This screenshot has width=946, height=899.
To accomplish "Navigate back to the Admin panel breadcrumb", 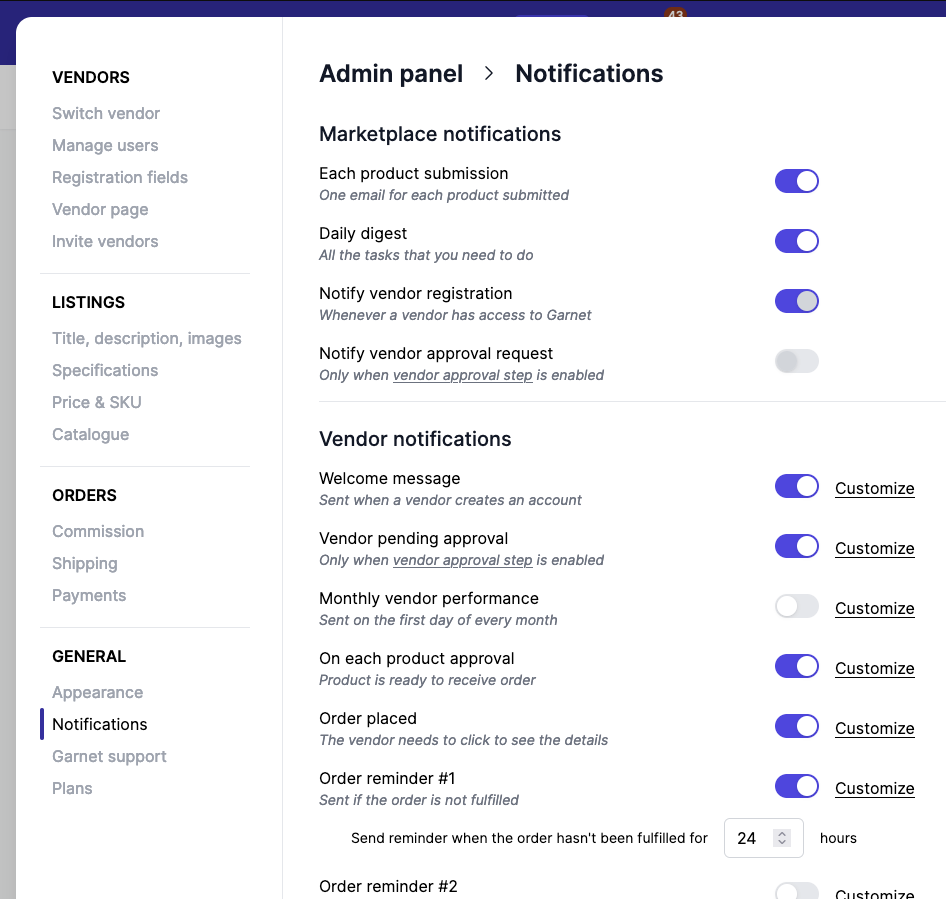I will pyautogui.click(x=391, y=73).
